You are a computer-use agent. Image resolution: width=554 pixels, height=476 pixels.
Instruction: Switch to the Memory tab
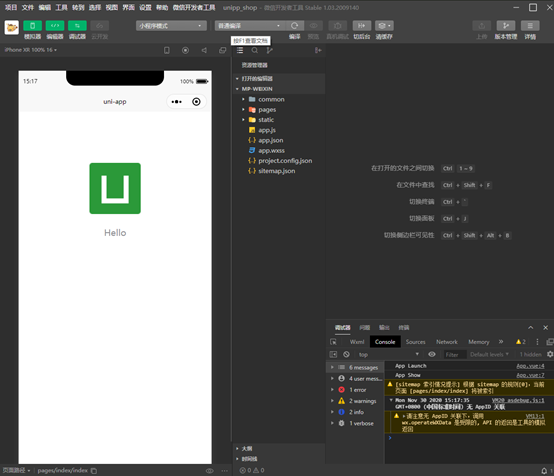pyautogui.click(x=479, y=342)
